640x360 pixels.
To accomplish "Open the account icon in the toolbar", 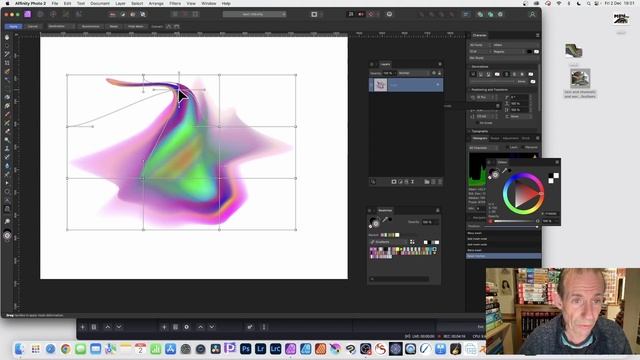I will (x=532, y=14).
